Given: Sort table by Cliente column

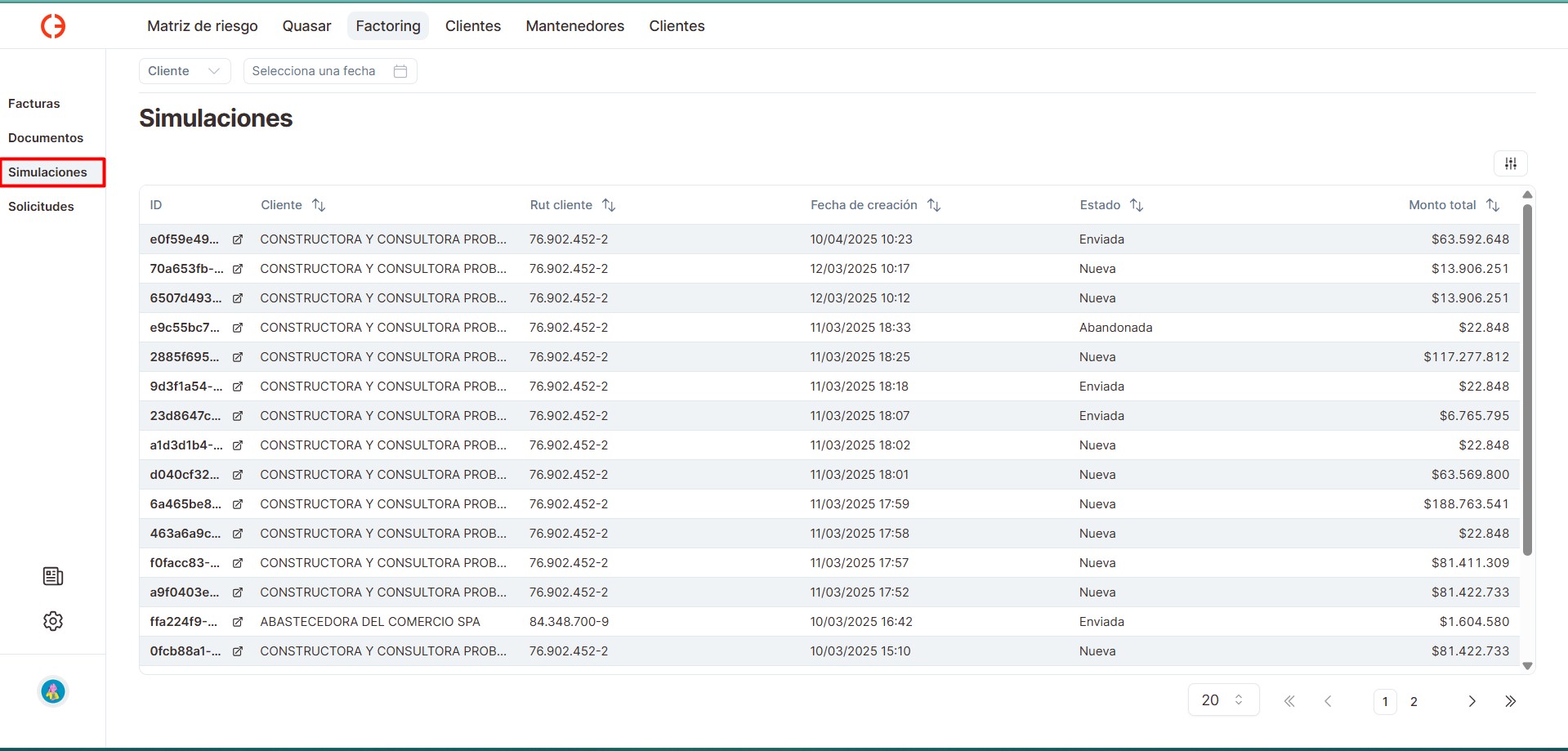Looking at the screenshot, I should point(319,205).
